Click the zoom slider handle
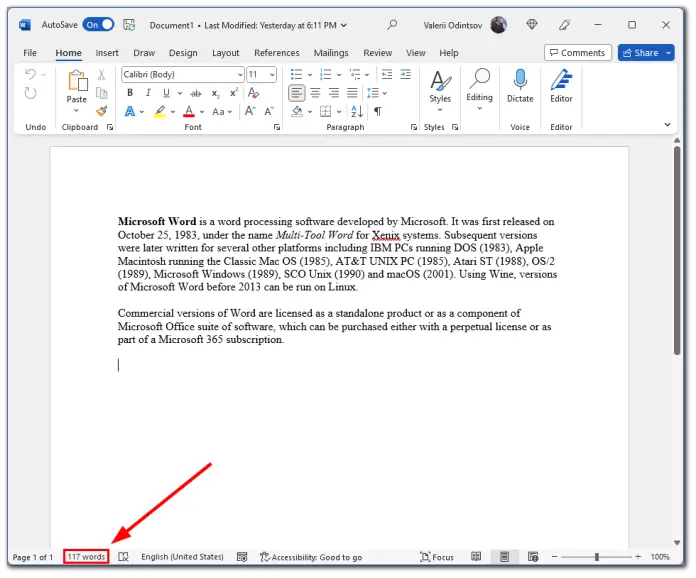Viewport: 696px width, 578px height. coord(597,557)
